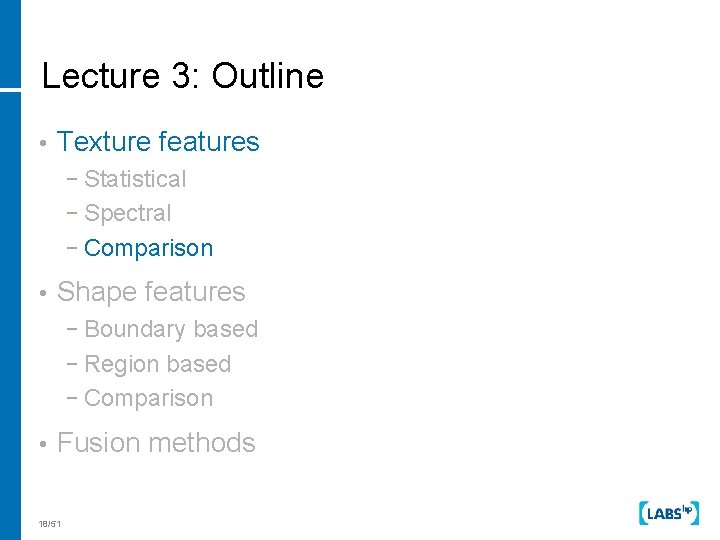The width and height of the screenshot is (720, 540).
Task: Click the "Region based" sub-item
Action: 158,365
